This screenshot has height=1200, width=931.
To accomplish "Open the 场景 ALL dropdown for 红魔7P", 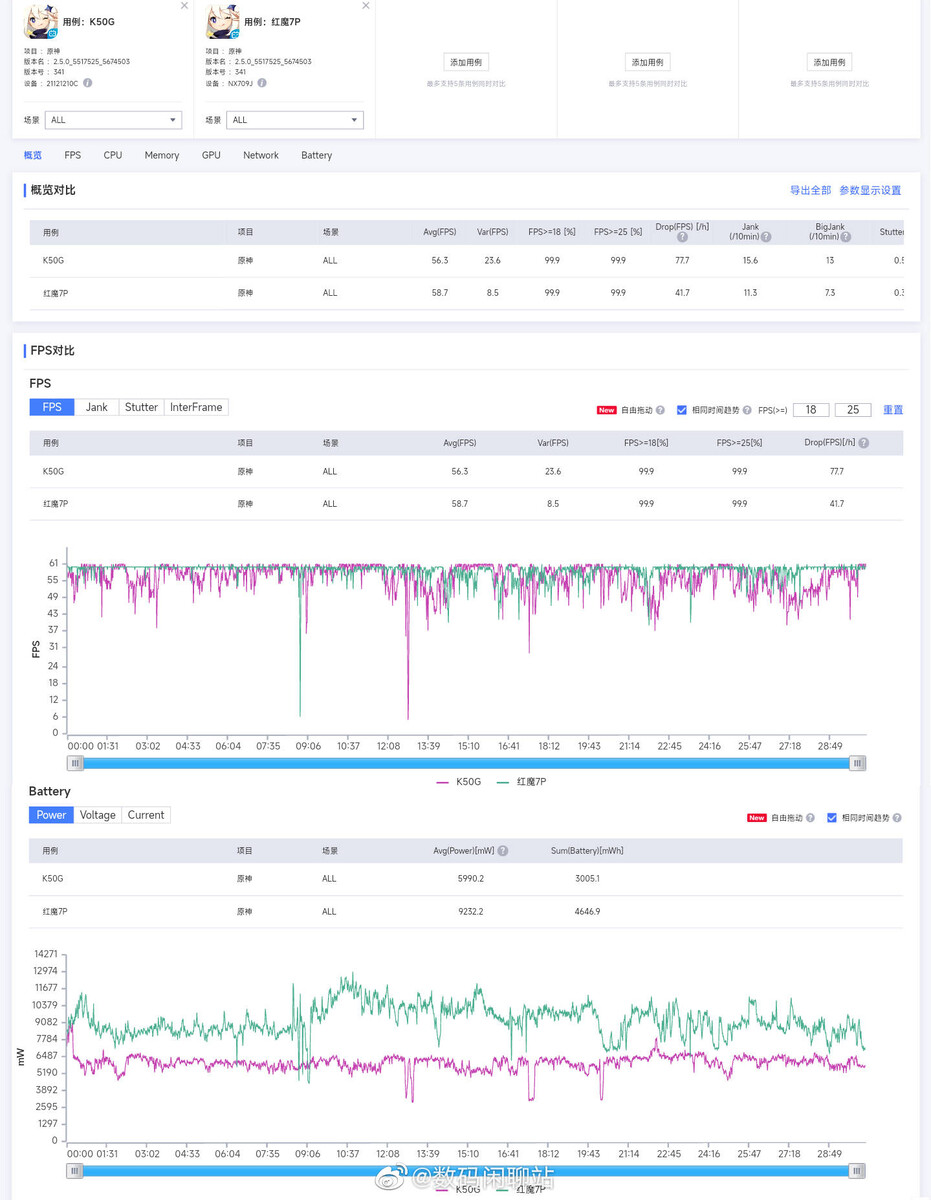I will point(295,120).
